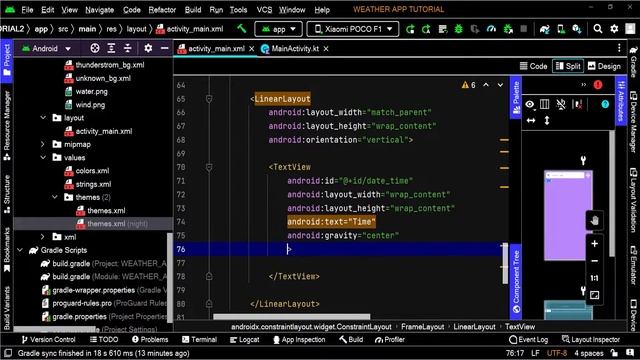Open the Logcat tool window

pyautogui.click(x=244, y=340)
